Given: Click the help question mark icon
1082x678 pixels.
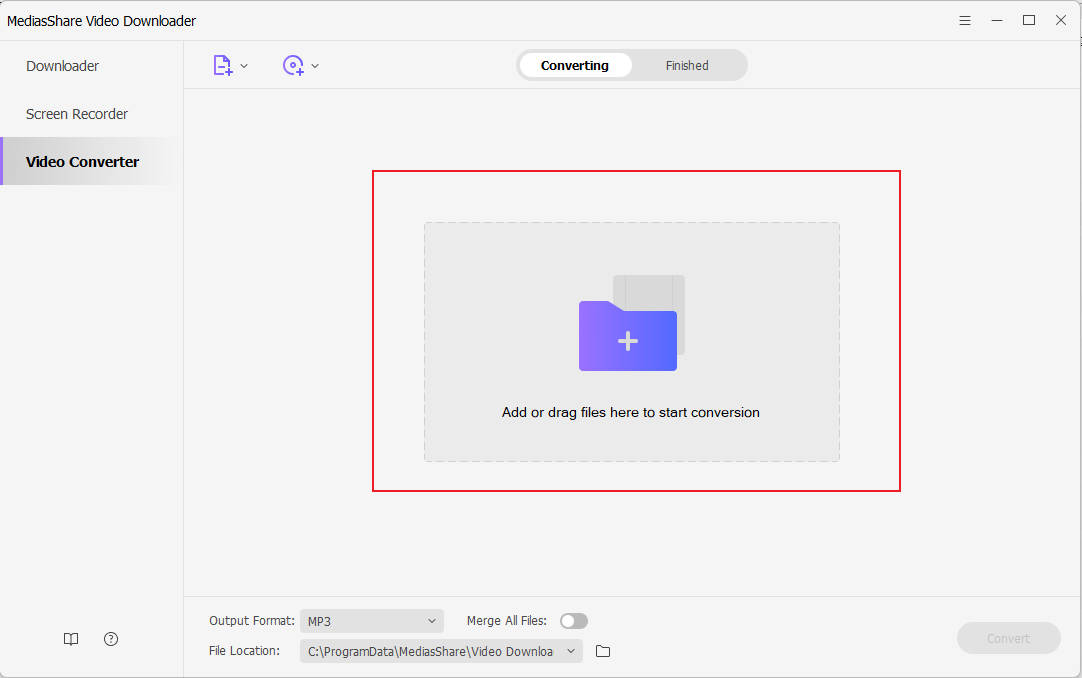Looking at the screenshot, I should (x=111, y=639).
